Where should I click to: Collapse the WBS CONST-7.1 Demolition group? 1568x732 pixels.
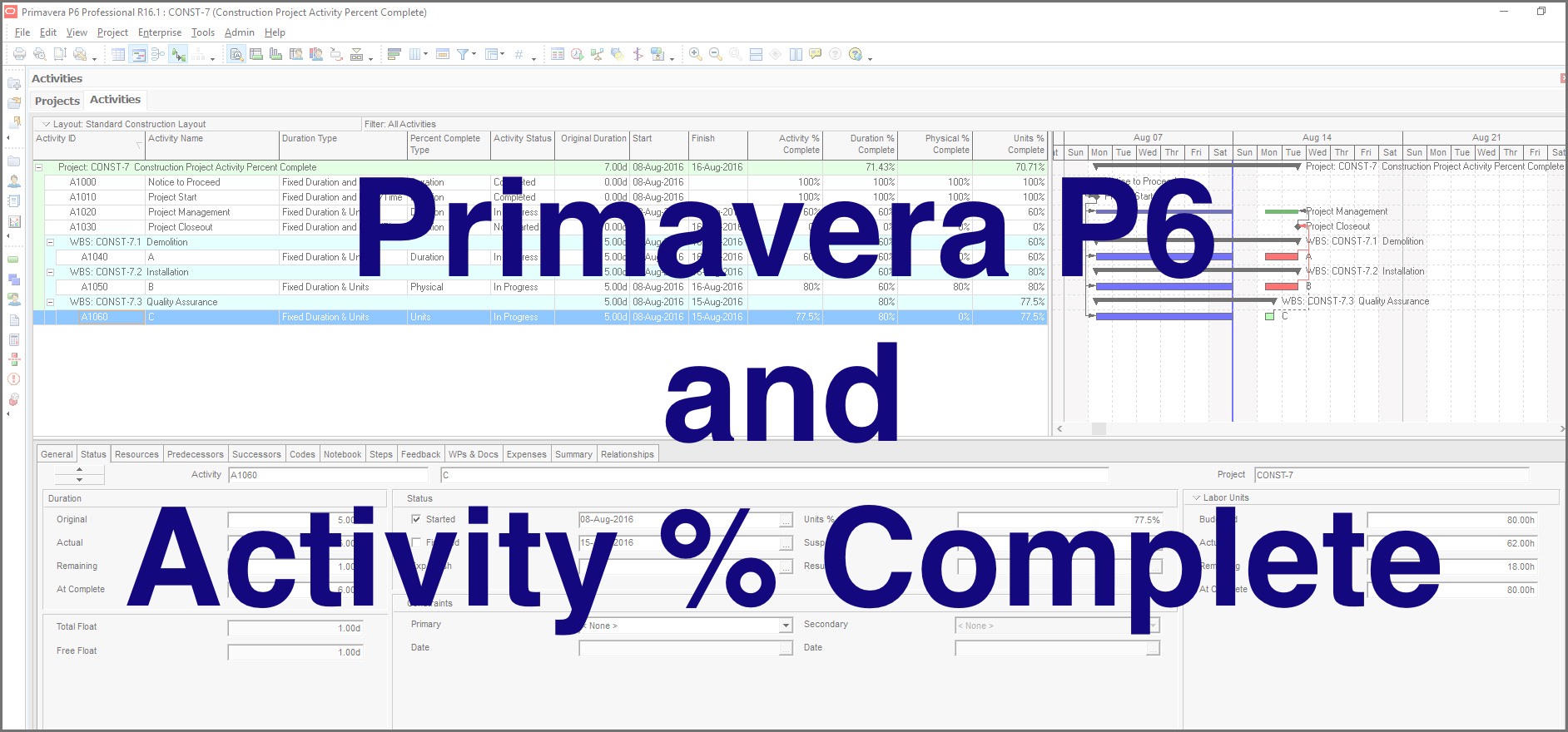coord(50,242)
